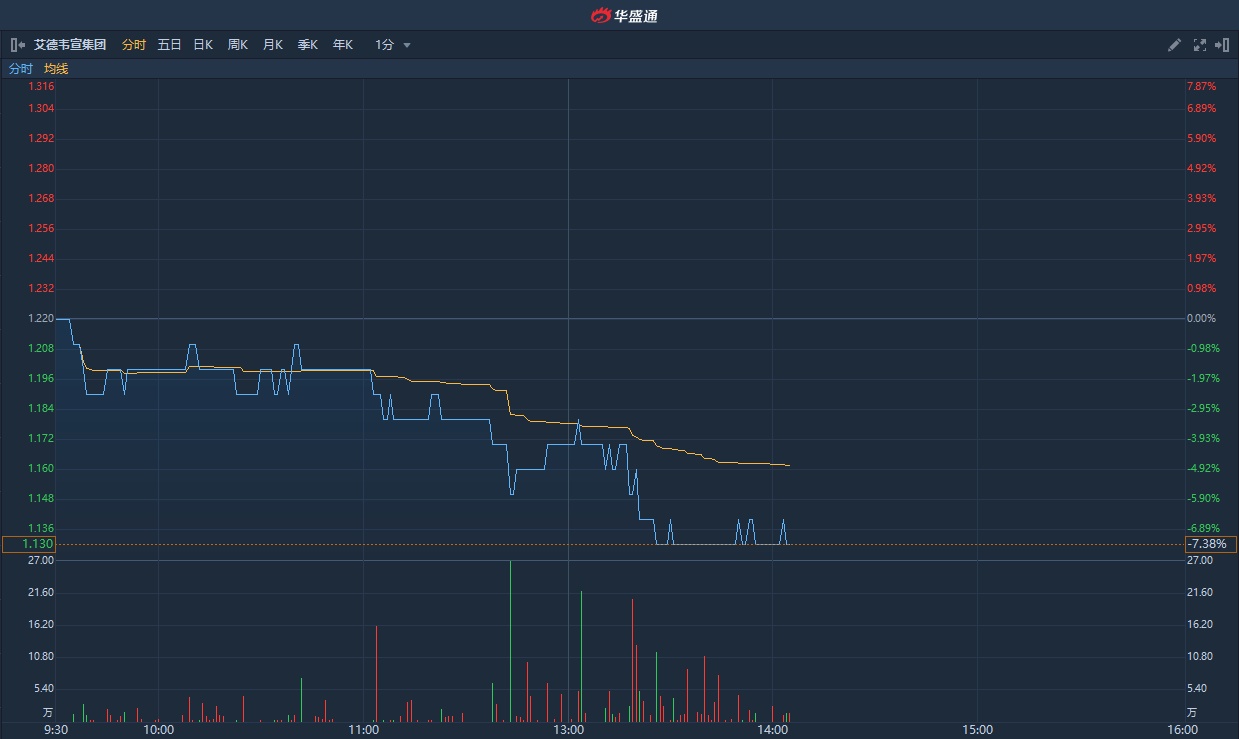This screenshot has width=1239, height=739.
Task: Toggle the 分时 line legend
Action: pos(21,69)
